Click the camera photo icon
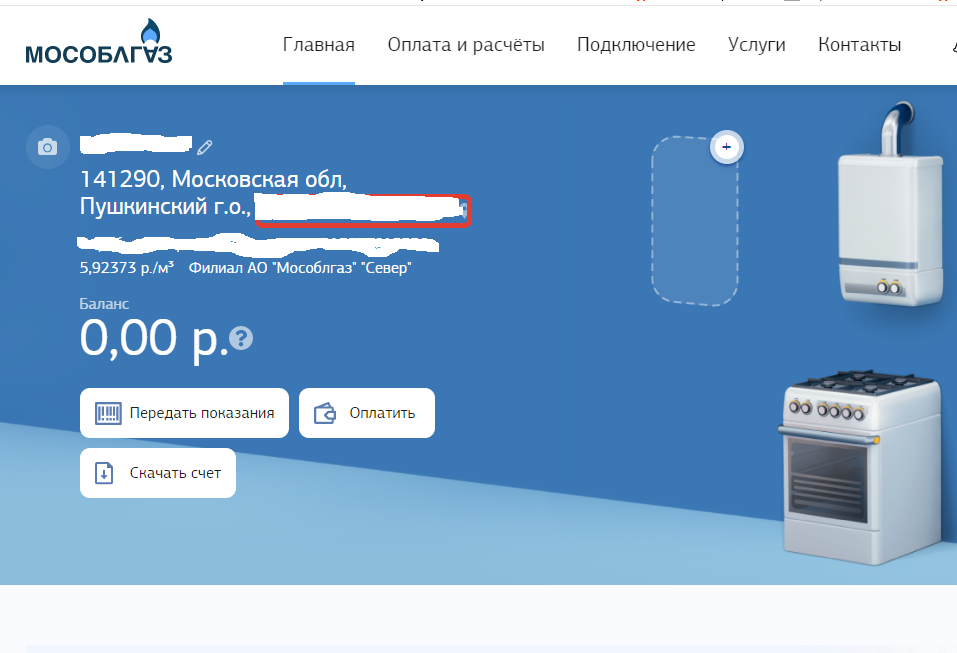Screen dimensions: 957x653 coord(47,147)
